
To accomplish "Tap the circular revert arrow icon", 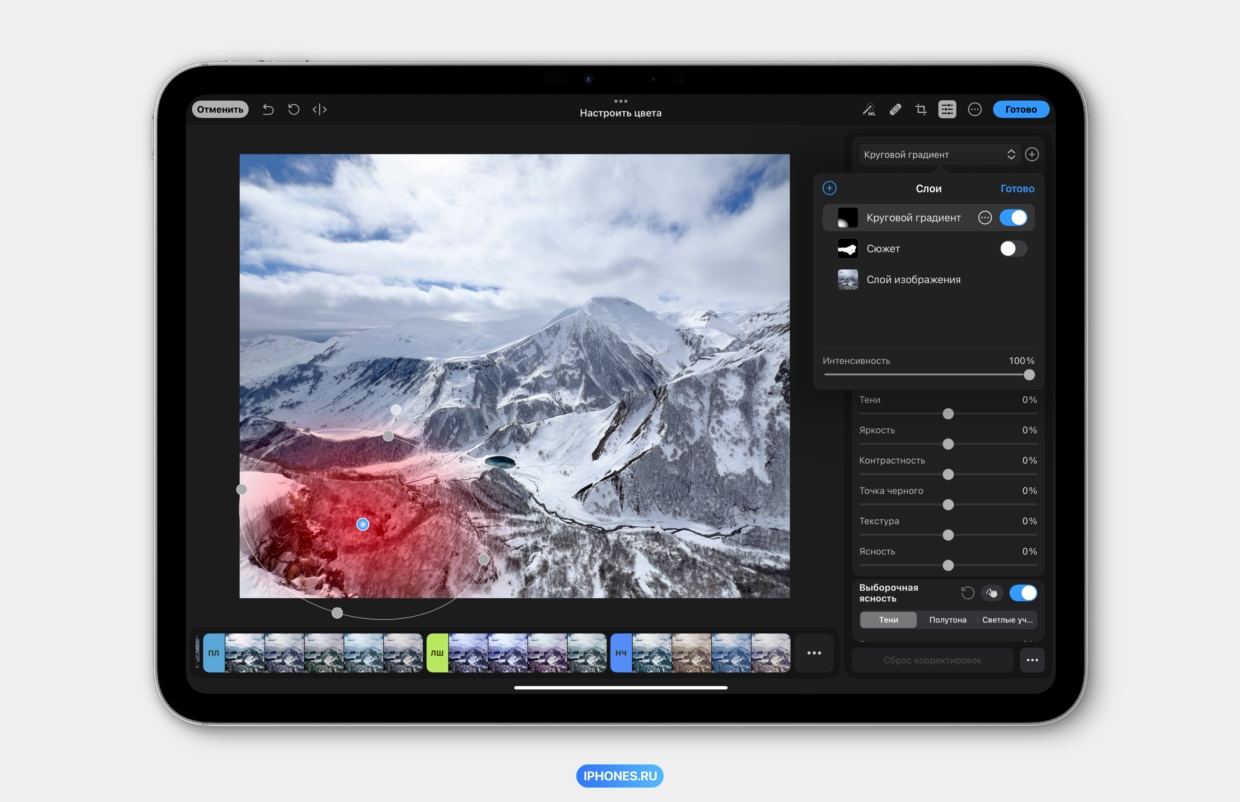I will 294,110.
